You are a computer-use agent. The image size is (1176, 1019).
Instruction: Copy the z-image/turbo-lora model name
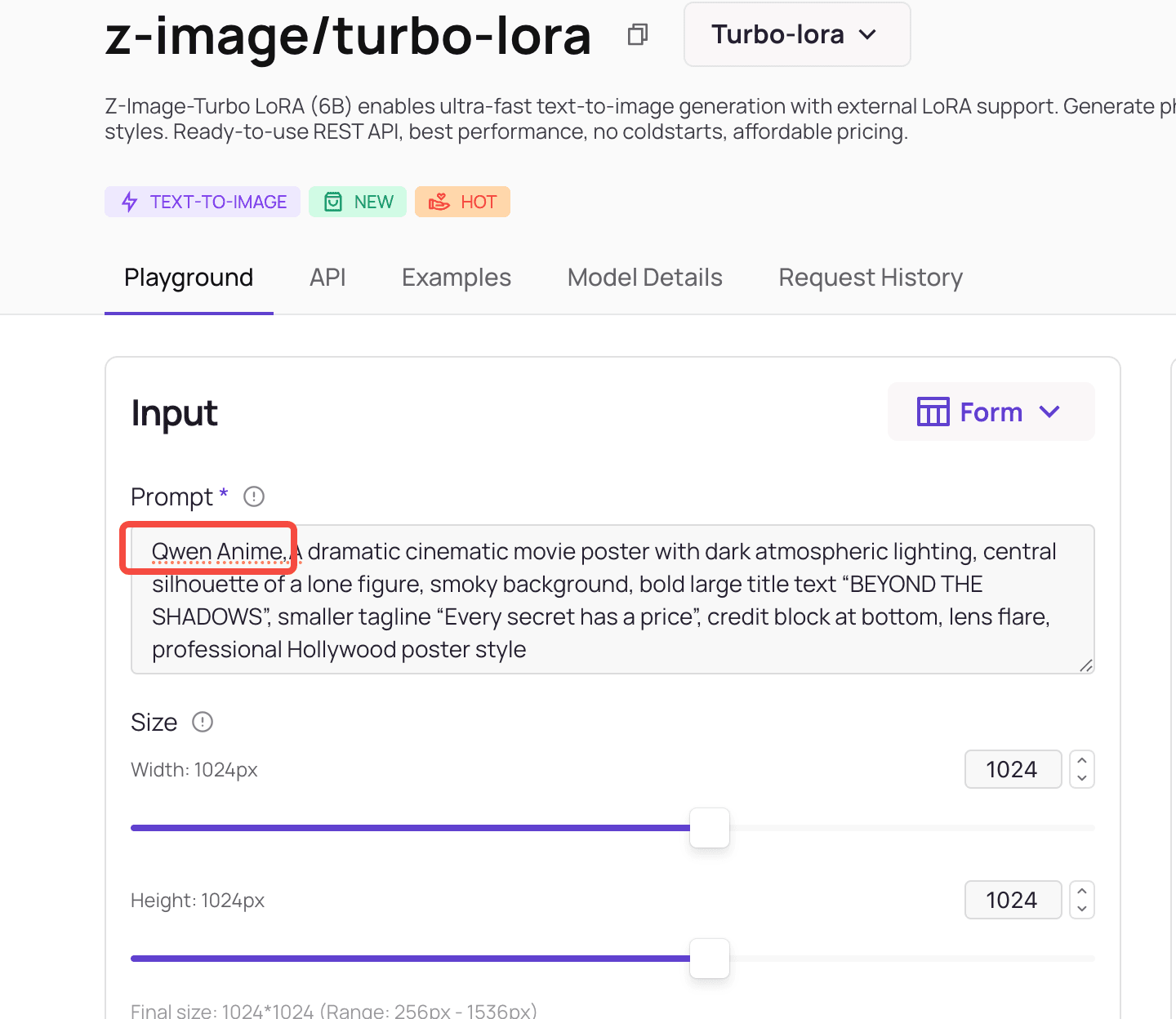(x=637, y=34)
